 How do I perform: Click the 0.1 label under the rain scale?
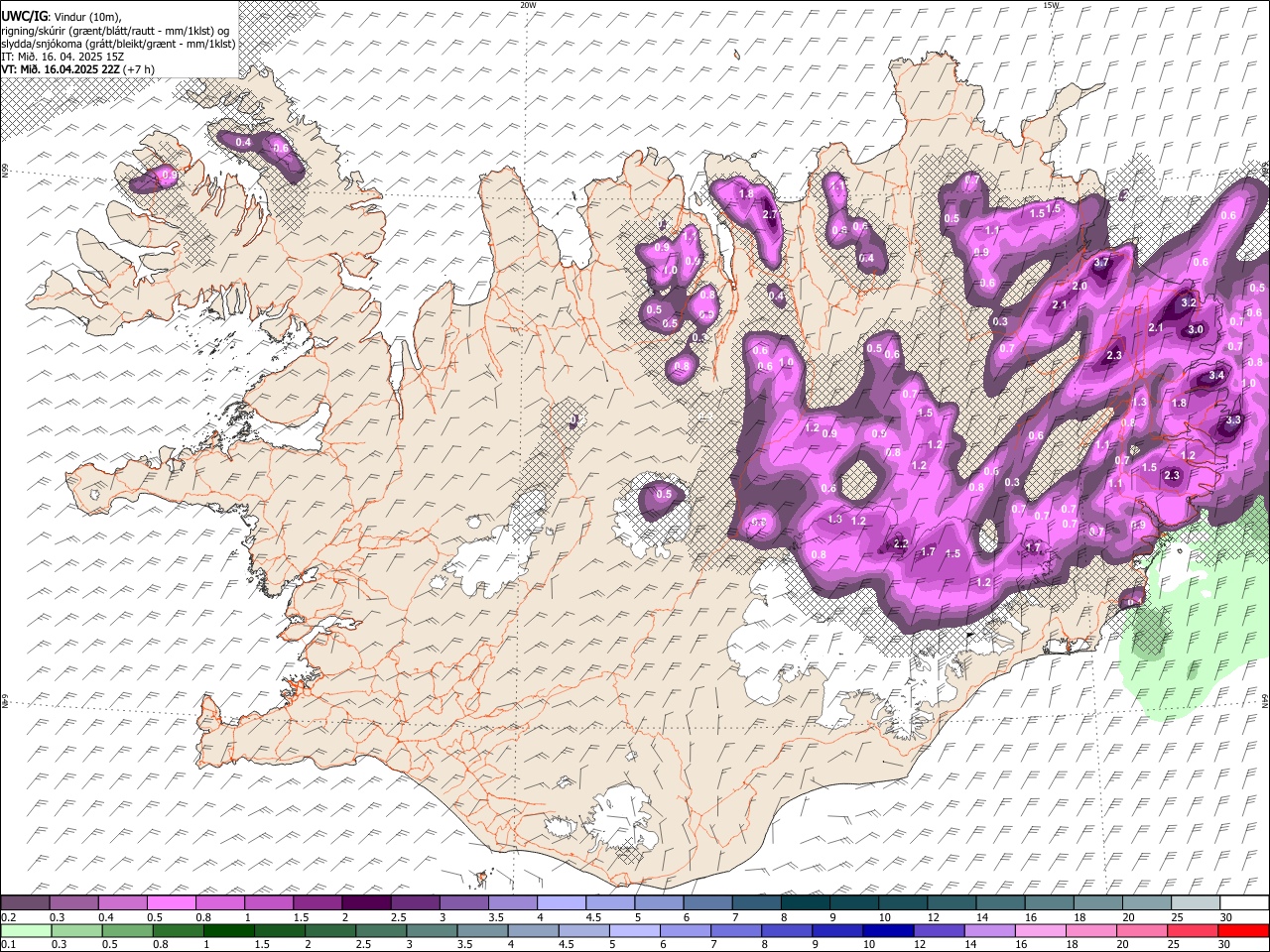(x=8, y=944)
